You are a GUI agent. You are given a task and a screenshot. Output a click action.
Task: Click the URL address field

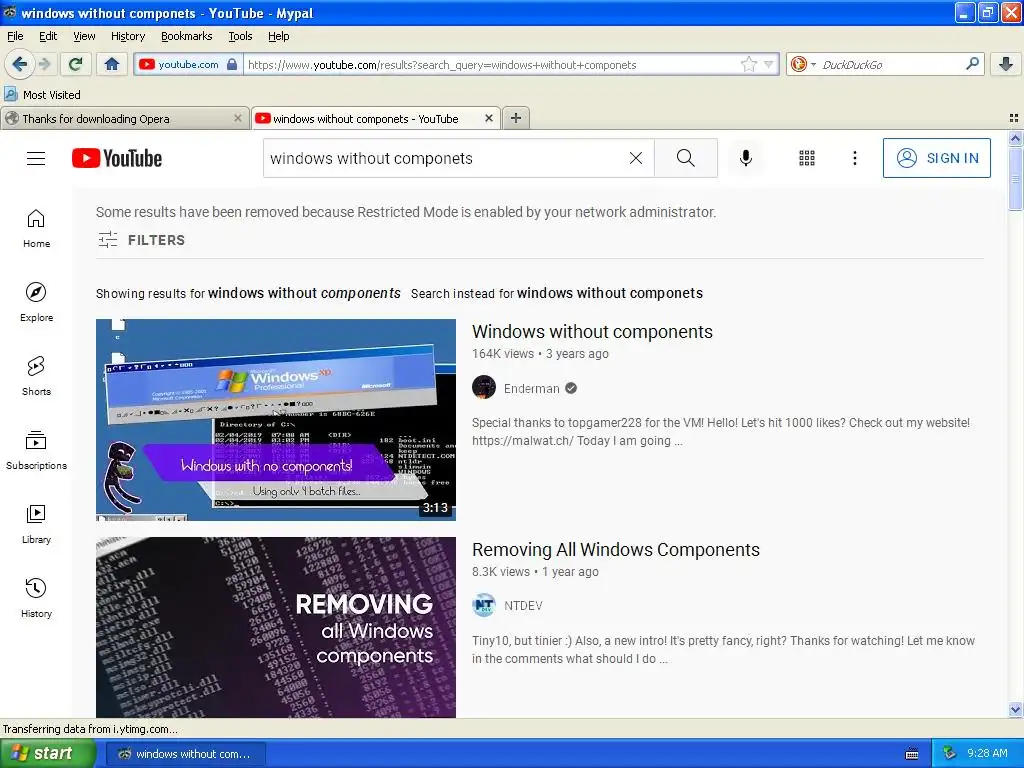point(492,64)
